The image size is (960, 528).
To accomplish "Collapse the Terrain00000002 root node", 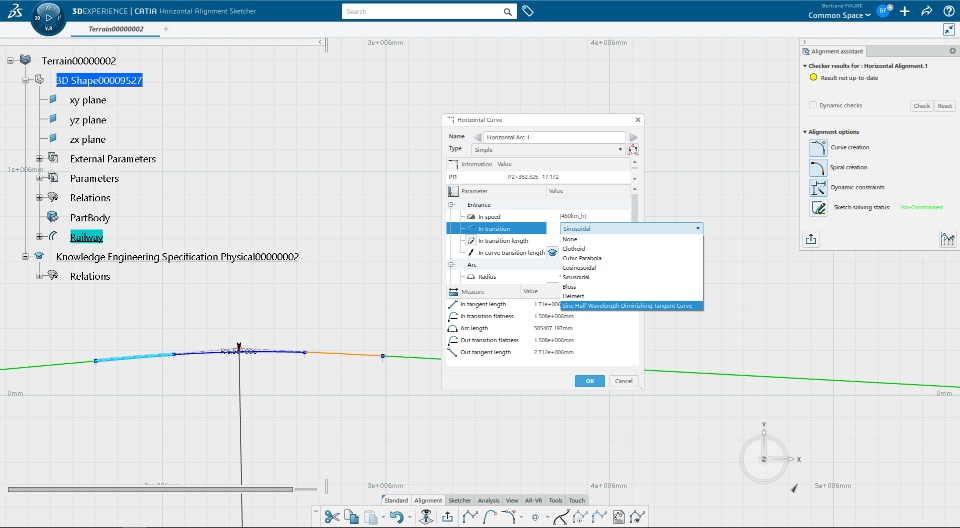I will [10, 61].
